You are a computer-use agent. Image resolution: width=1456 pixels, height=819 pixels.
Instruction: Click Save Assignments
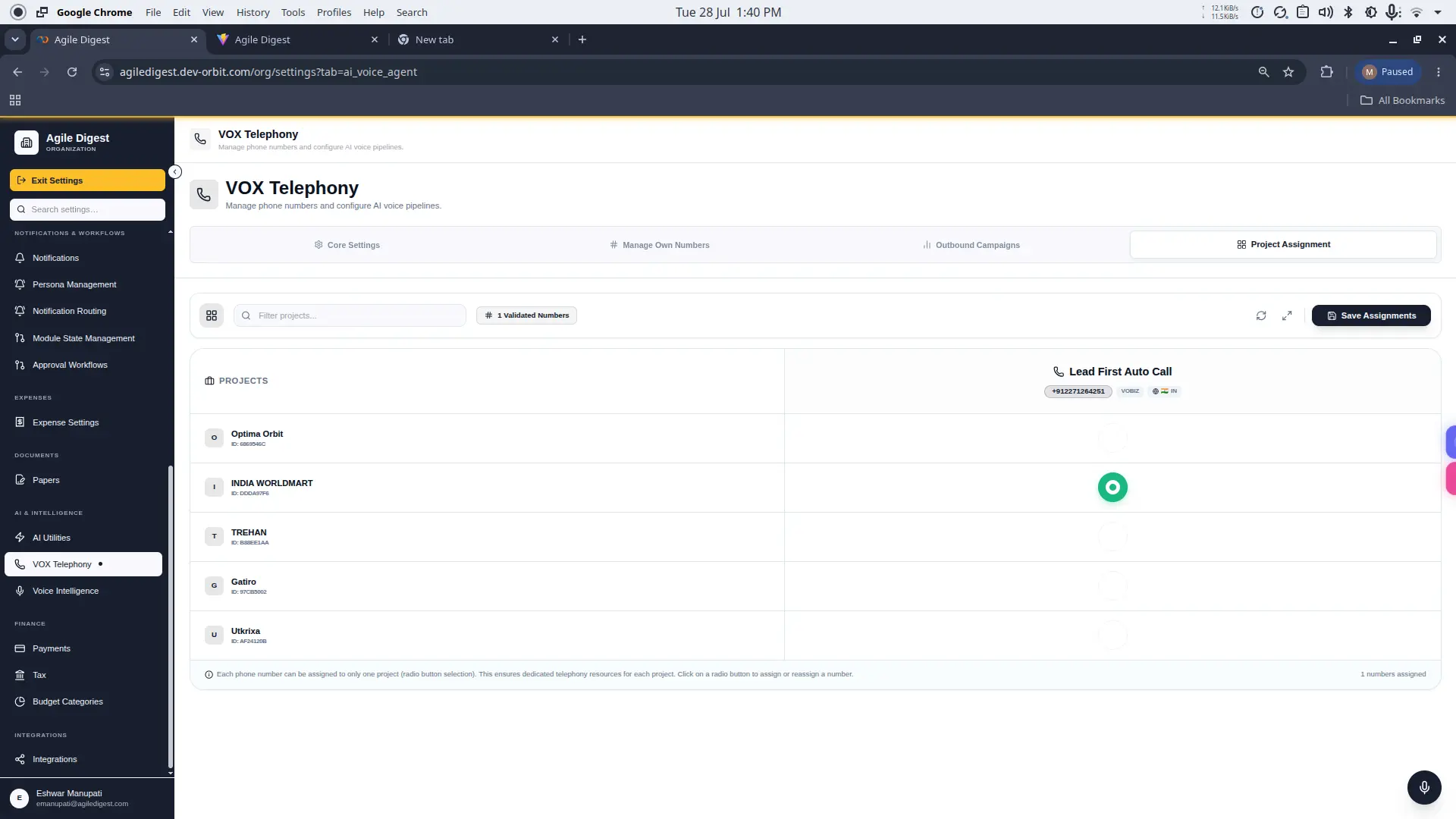[x=1371, y=315]
